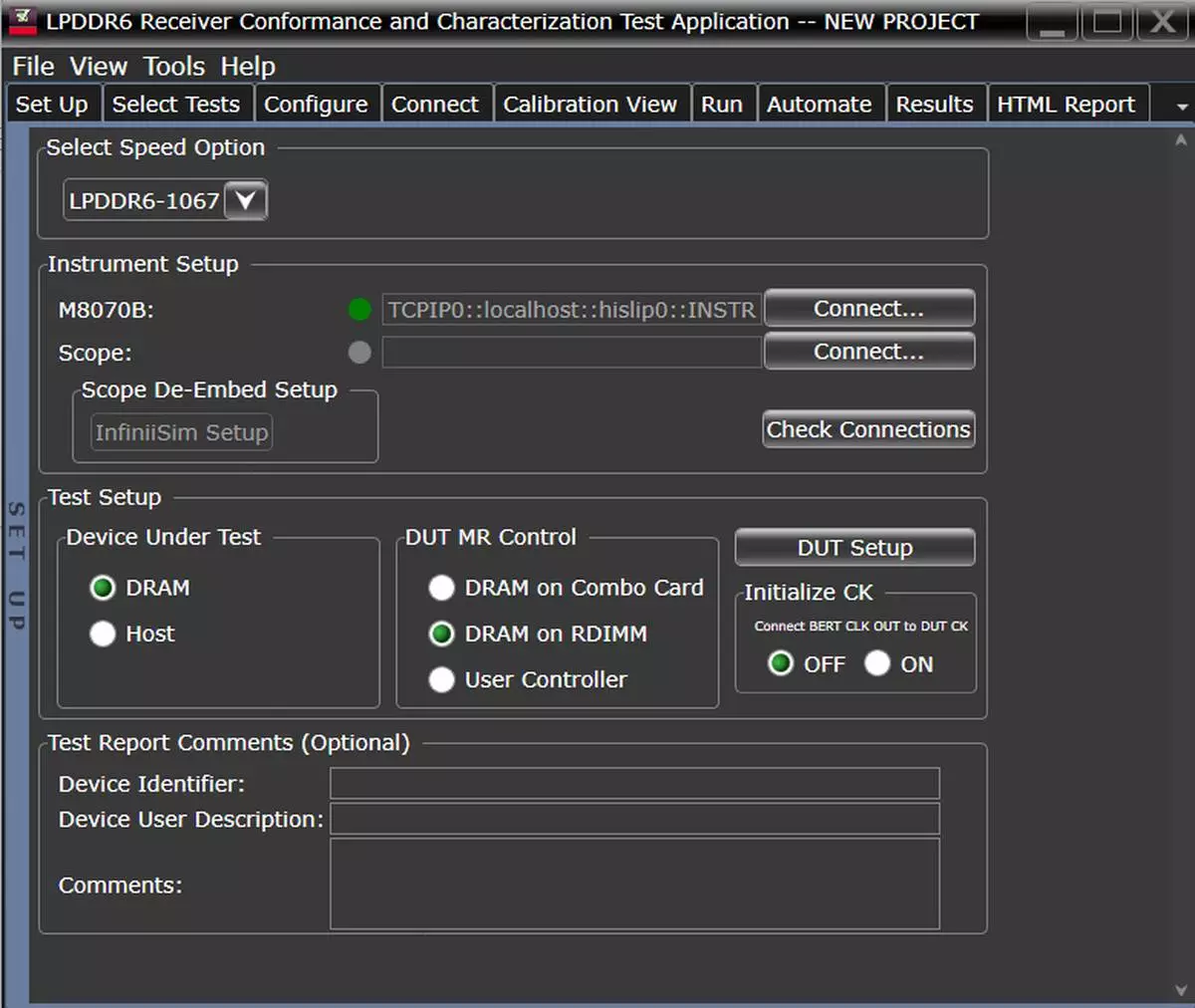The image size is (1195, 1008).
Task: Click the scroll down arrow on the scrollbar
Action: click(1181, 990)
